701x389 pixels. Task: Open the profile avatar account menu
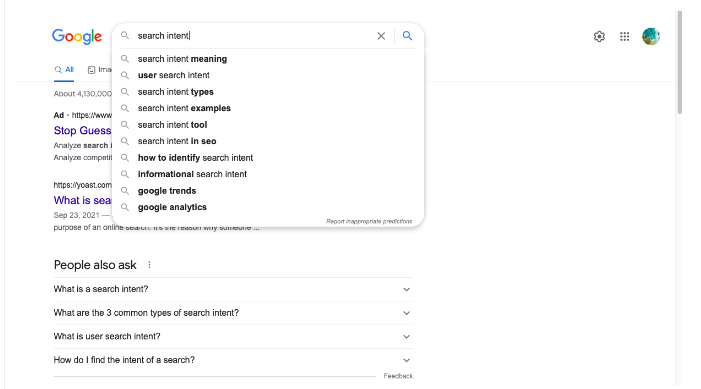click(x=650, y=36)
